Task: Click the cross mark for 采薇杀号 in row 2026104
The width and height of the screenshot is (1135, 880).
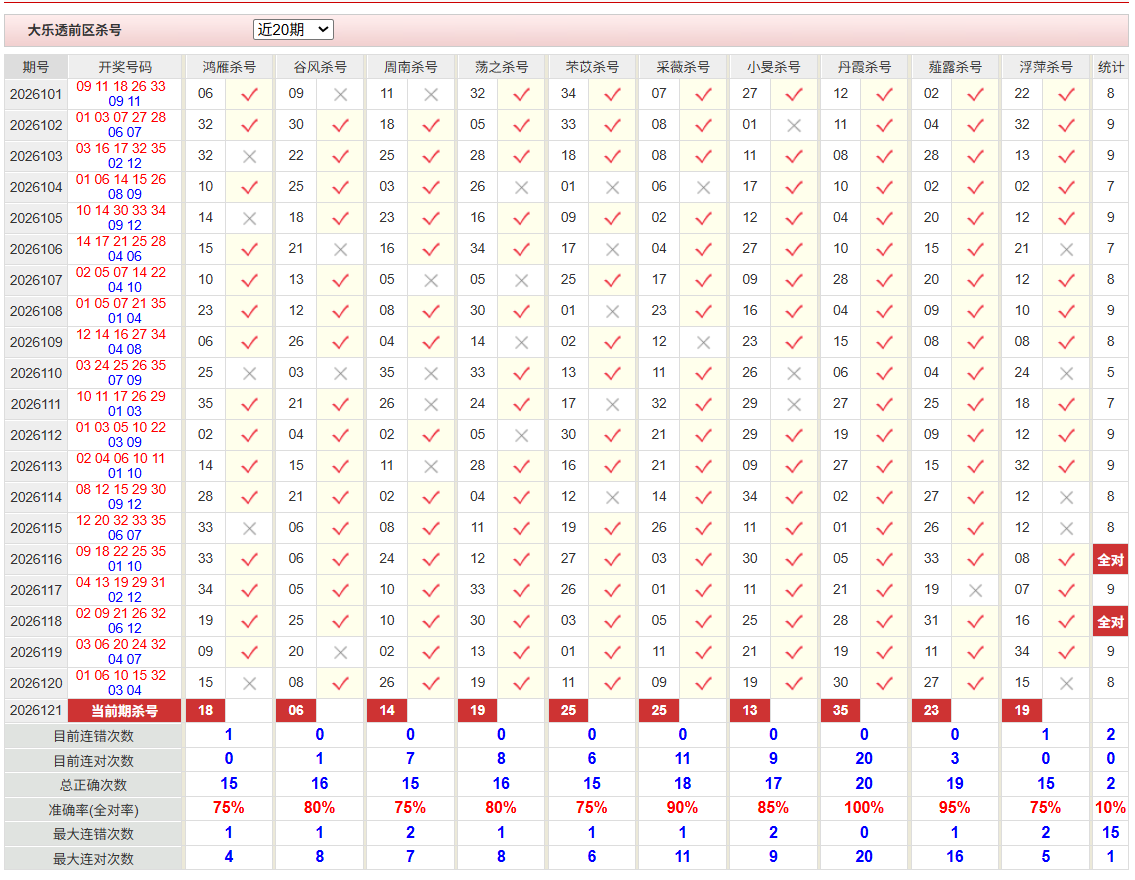Action: coord(704,187)
